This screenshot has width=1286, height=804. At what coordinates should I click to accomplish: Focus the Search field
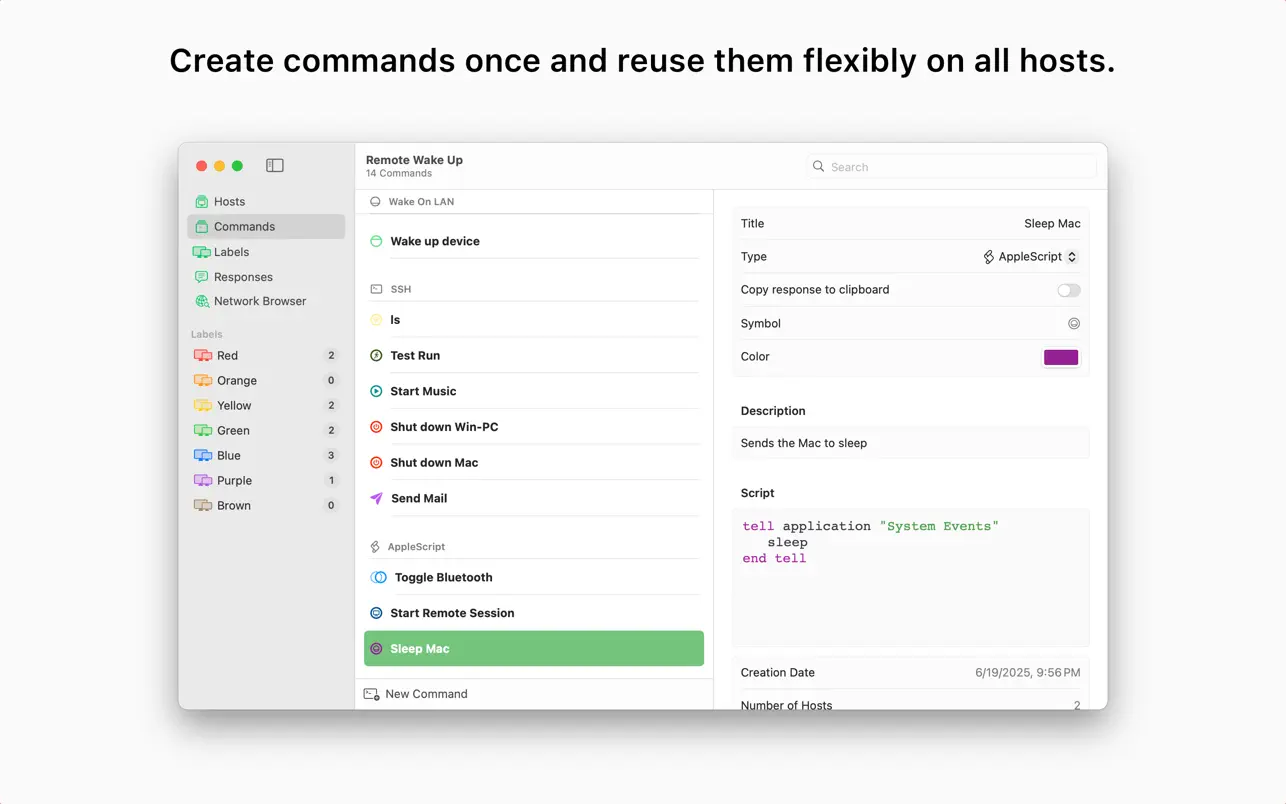[951, 167]
